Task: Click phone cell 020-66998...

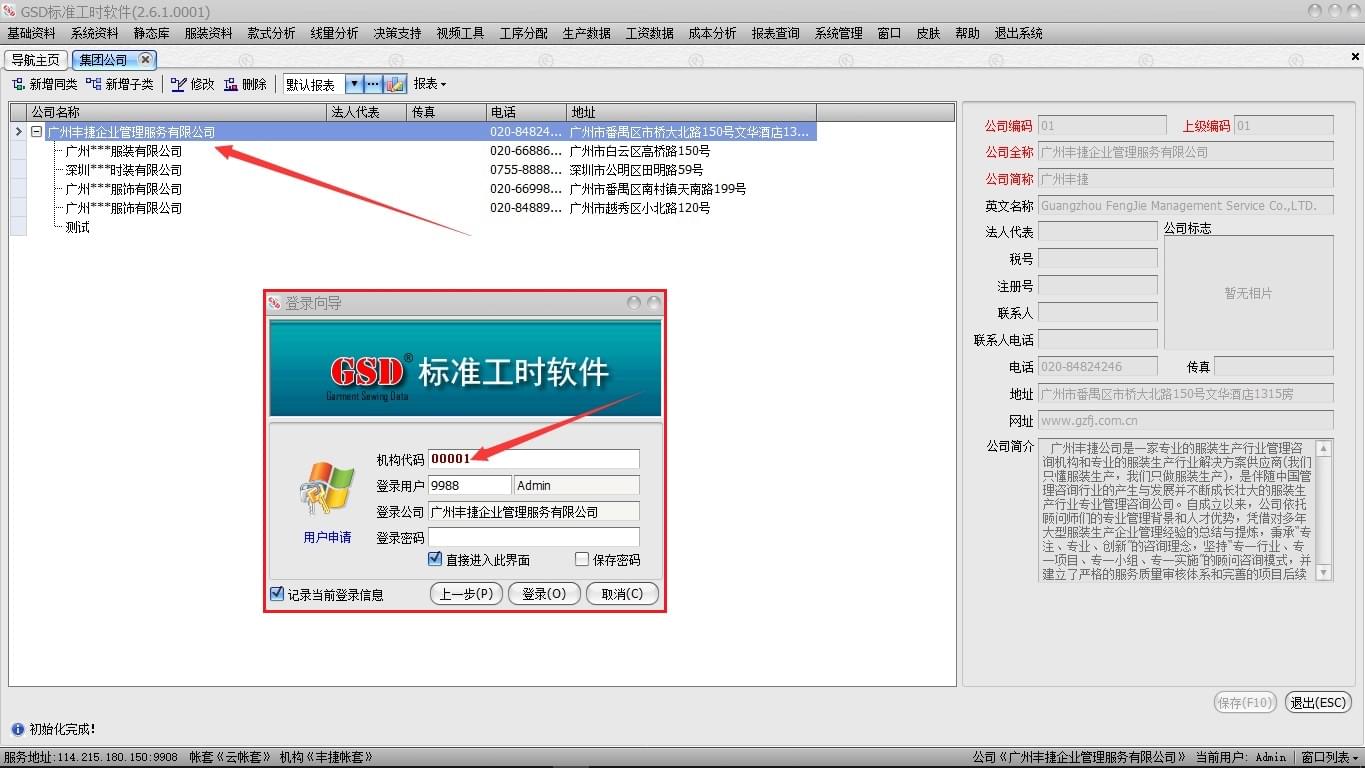Action: pyautogui.click(x=526, y=189)
